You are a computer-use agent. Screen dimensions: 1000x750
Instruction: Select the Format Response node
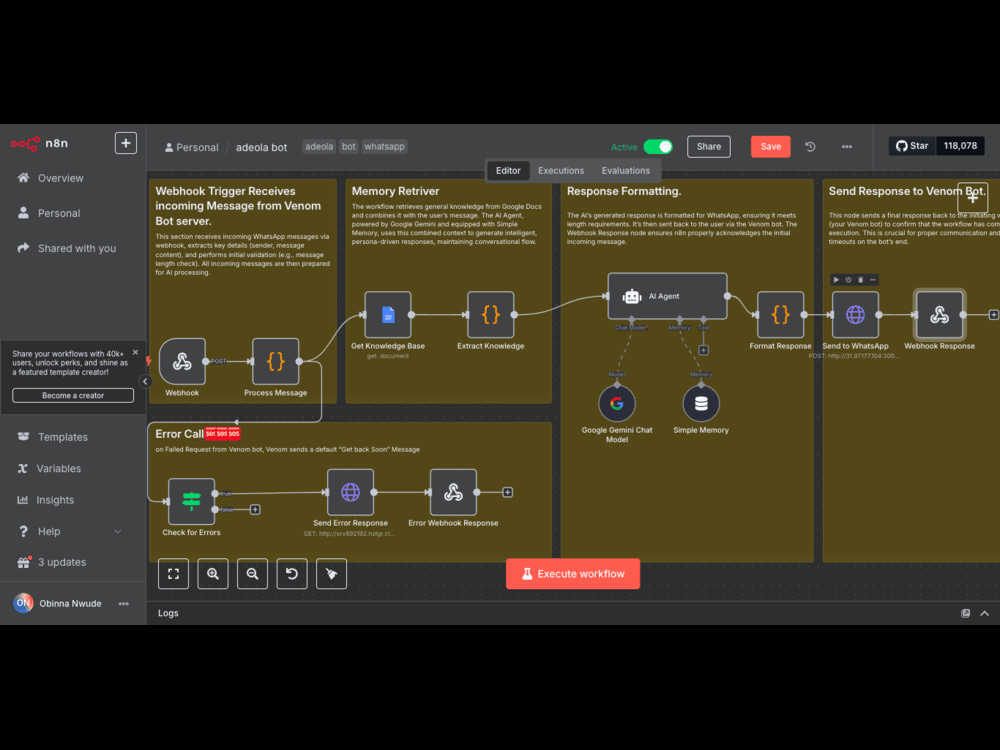point(781,314)
